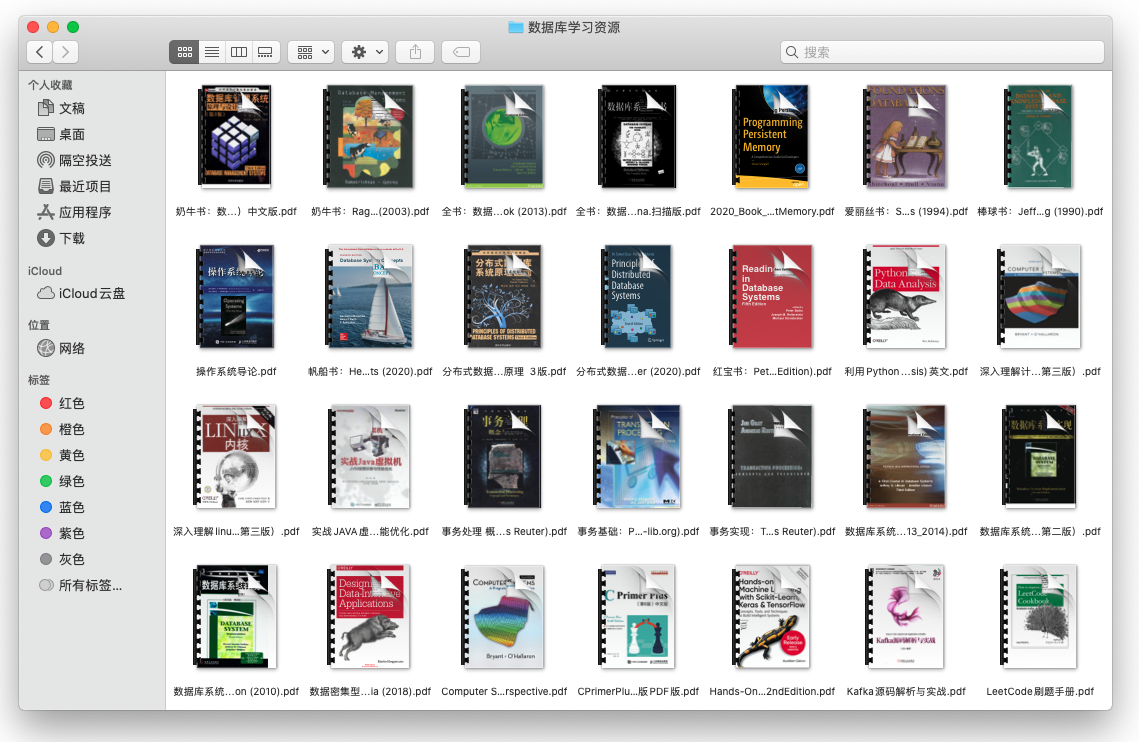This screenshot has height=742, width=1139.
Task: Click the file name 深入理解计…第三版）.pdf
Action: tap(1039, 371)
